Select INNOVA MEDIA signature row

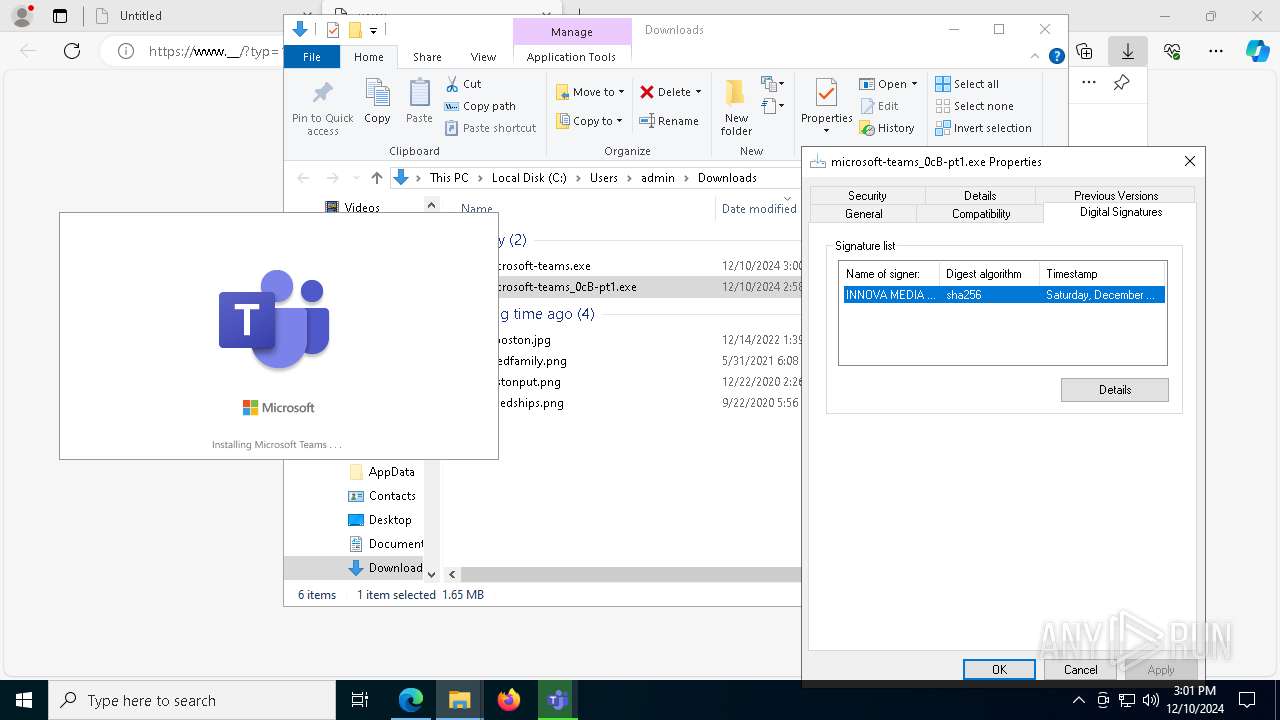click(1003, 295)
